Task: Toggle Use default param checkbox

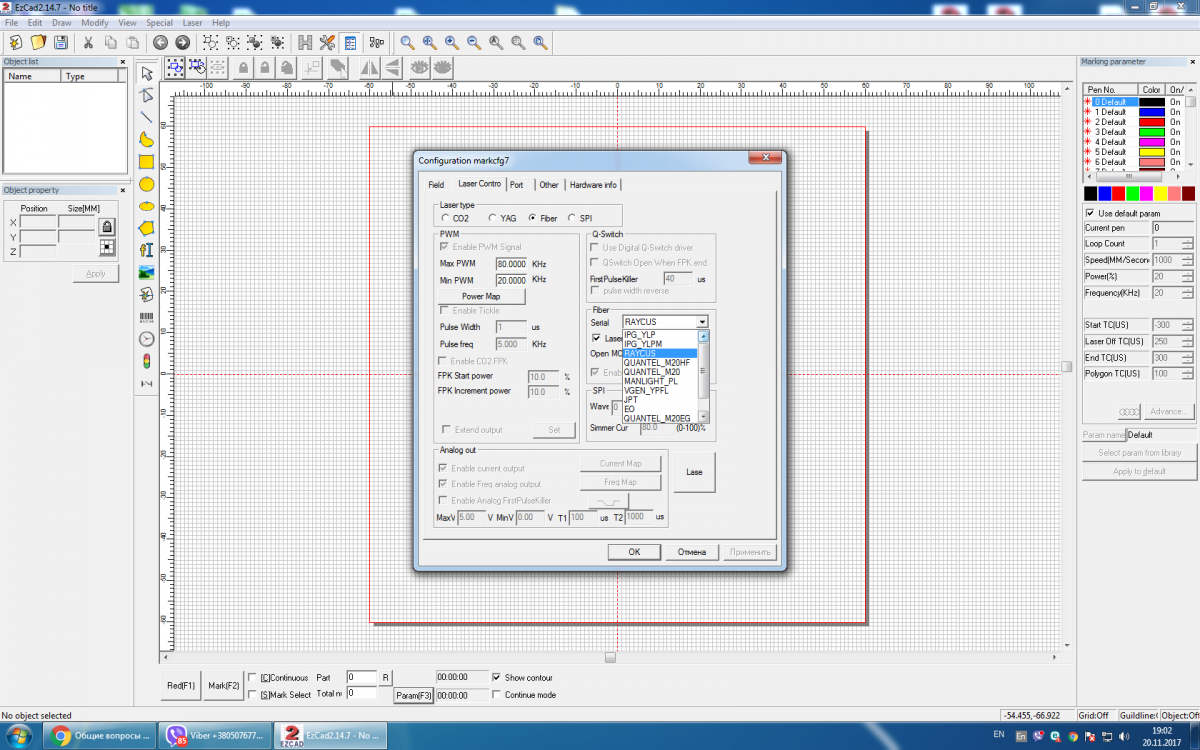Action: pos(1090,213)
